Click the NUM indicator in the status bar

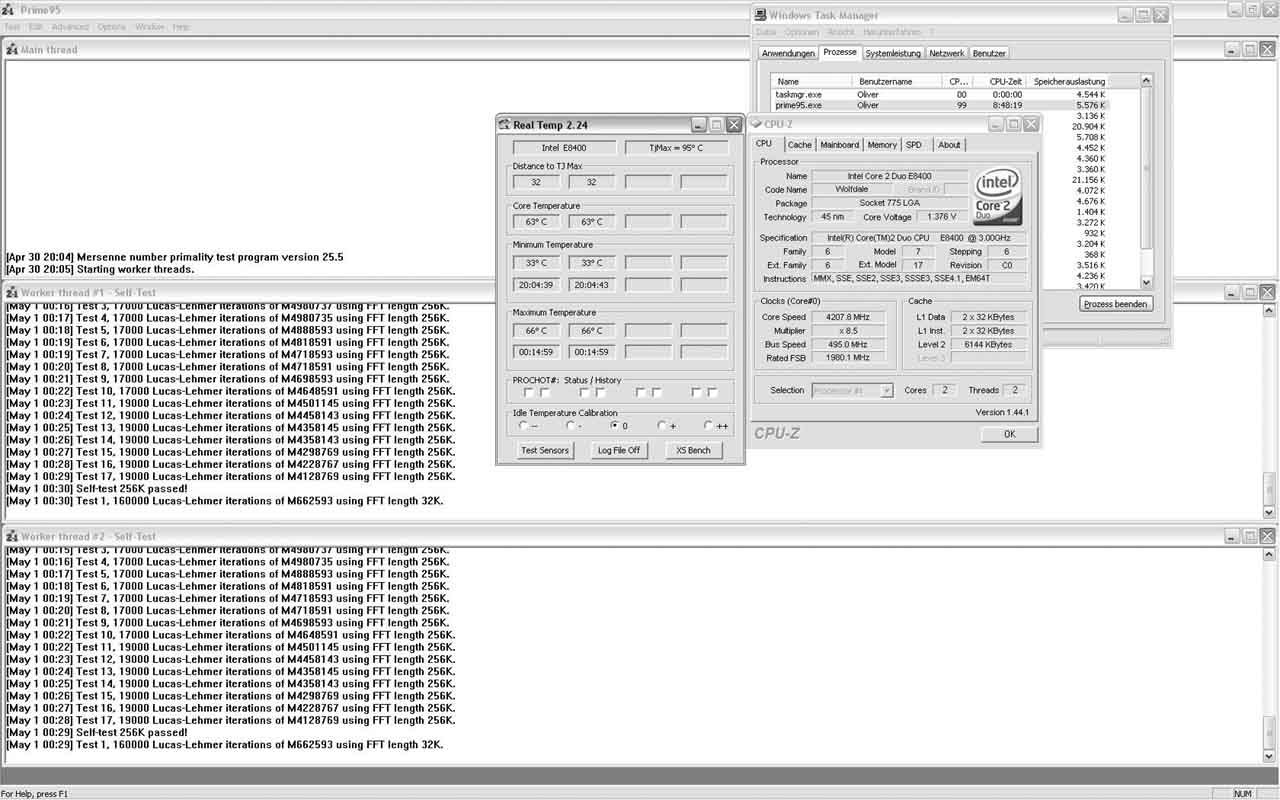pyautogui.click(x=1243, y=793)
